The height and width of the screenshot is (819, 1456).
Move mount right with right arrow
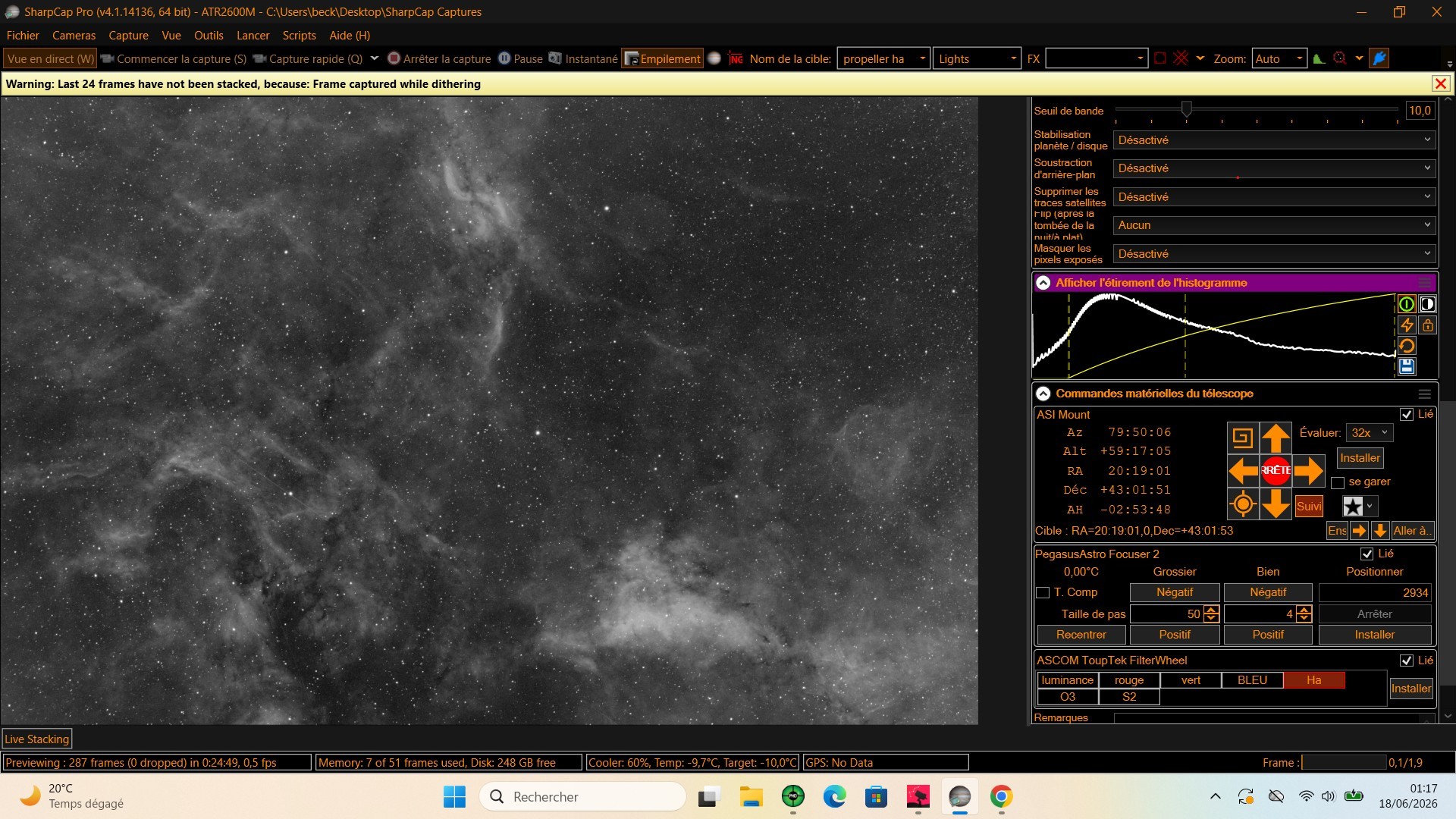point(1309,471)
